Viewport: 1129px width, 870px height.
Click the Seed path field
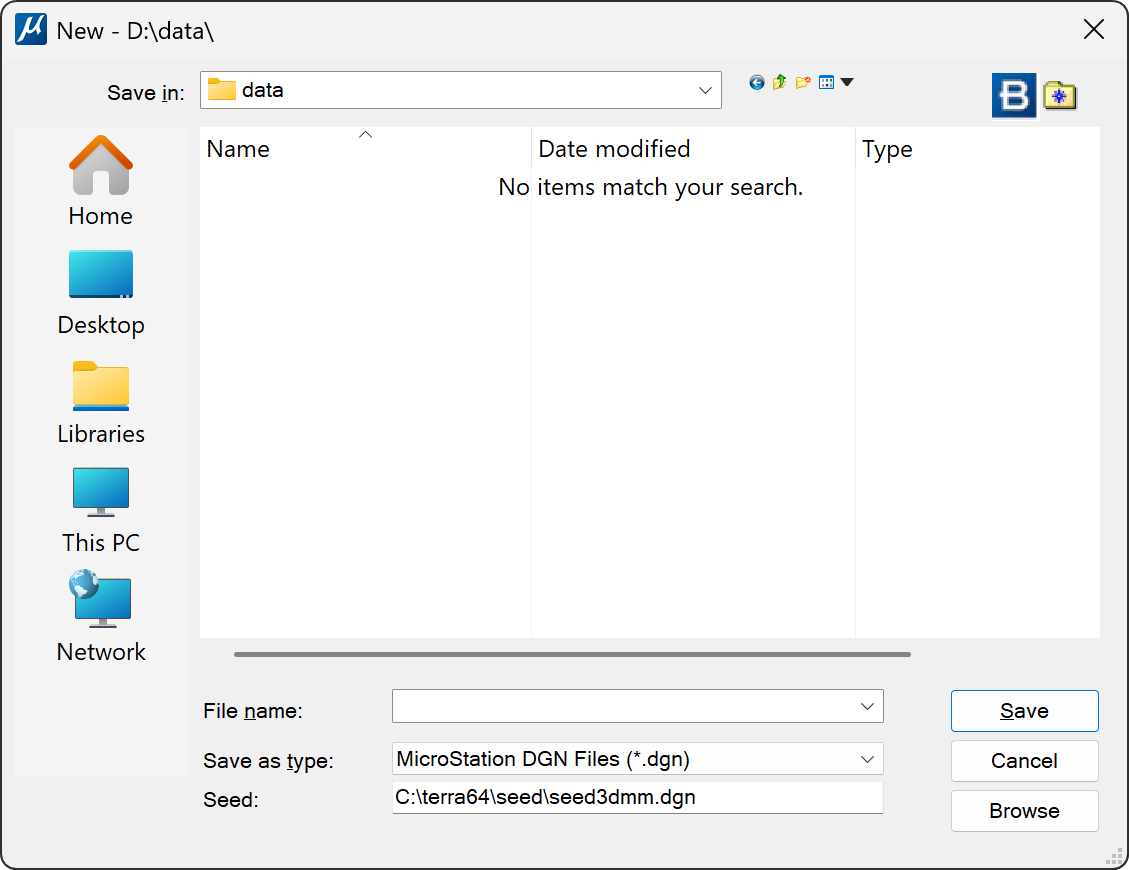click(637, 798)
